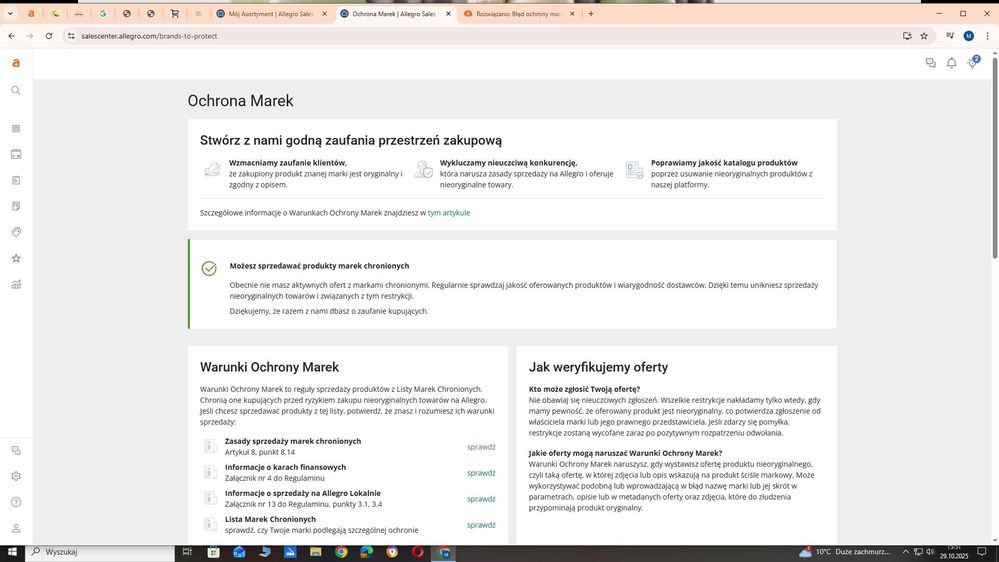Open the statistics chart icon in the sidebar

[x=16, y=284]
